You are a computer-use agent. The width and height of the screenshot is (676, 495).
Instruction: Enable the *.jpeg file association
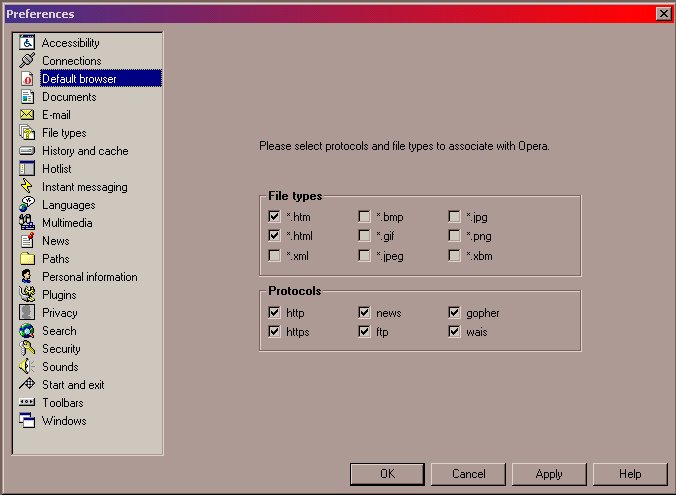click(364, 255)
